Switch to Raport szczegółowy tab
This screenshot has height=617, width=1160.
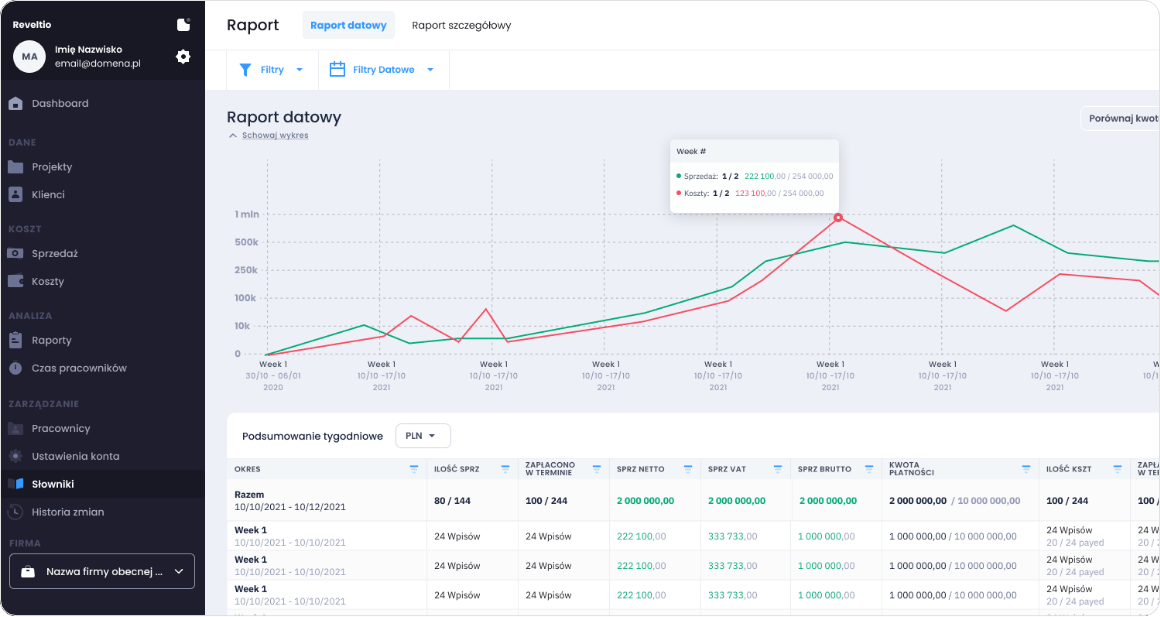point(461,25)
